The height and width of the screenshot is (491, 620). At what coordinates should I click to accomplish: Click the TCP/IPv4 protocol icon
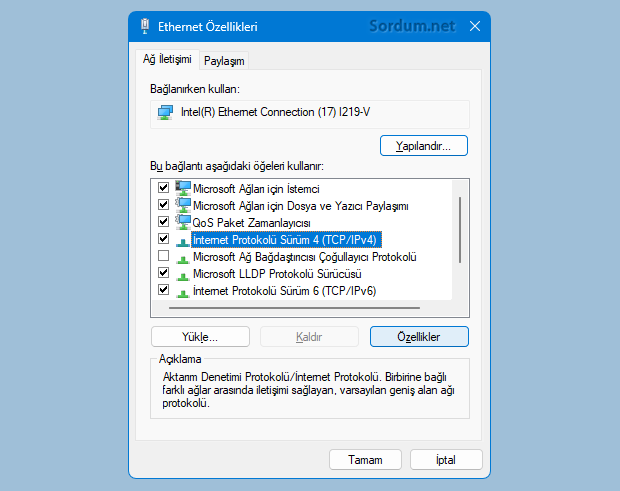click(x=183, y=242)
